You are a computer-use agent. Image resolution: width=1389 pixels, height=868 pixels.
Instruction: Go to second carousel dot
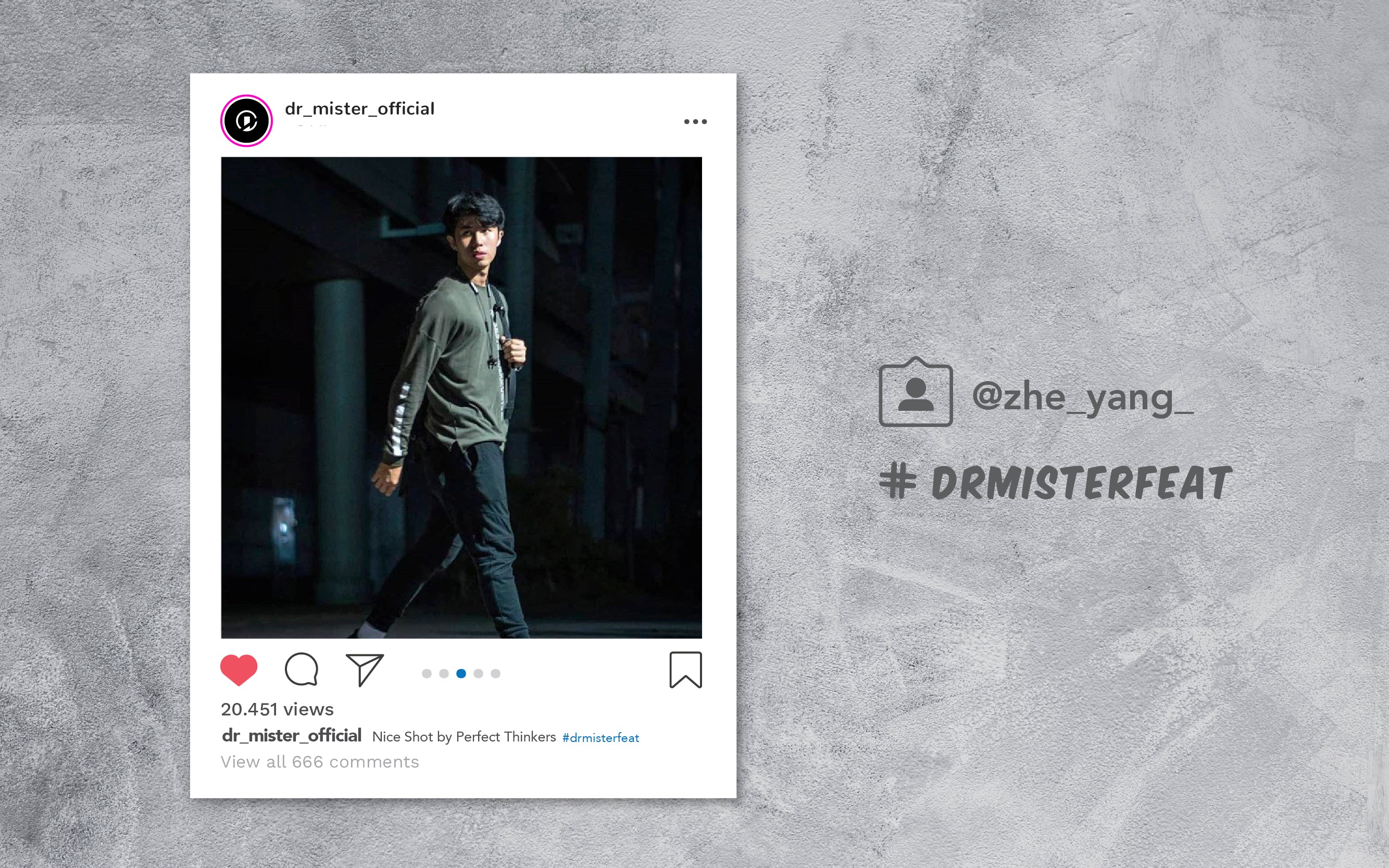click(444, 673)
